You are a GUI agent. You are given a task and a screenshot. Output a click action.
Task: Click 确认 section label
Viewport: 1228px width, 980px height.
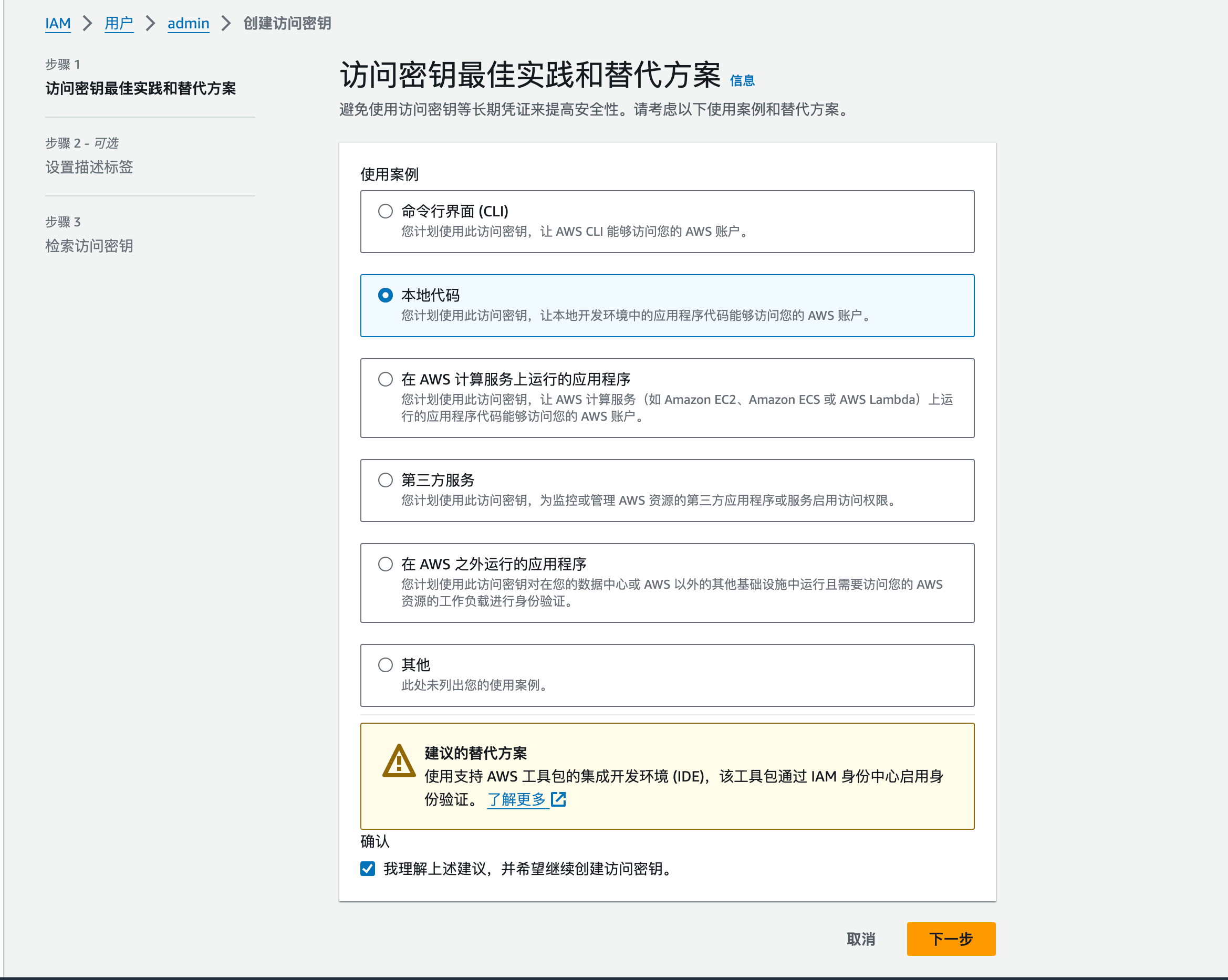click(375, 841)
